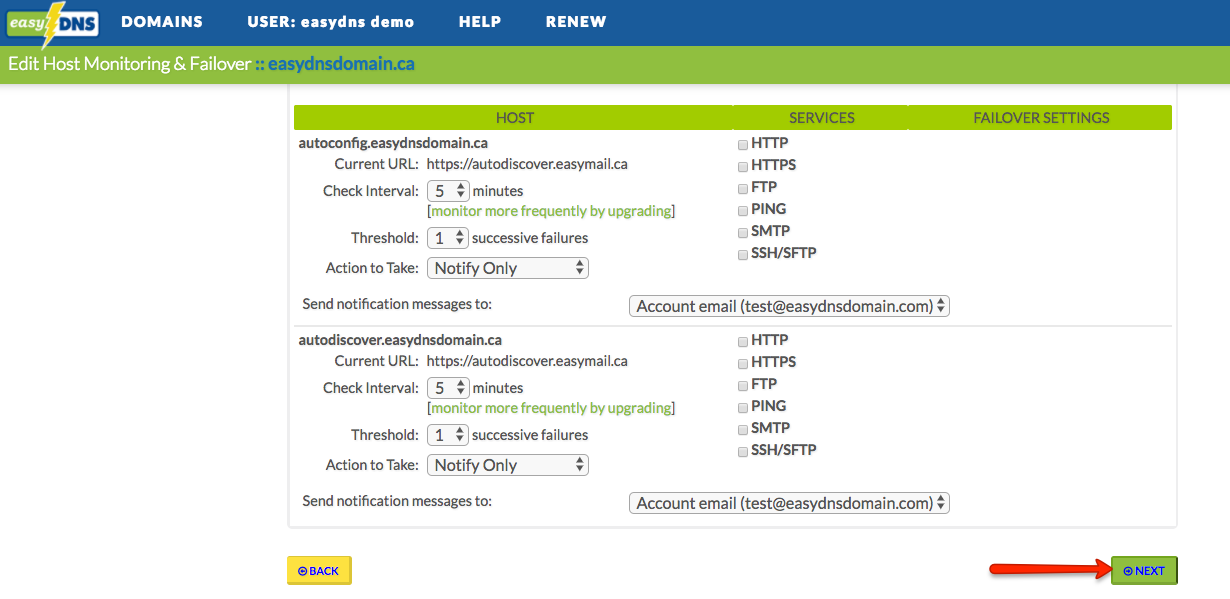Enable FTP for autoconfig host
The width and height of the screenshot is (1230, 599).
pos(743,188)
